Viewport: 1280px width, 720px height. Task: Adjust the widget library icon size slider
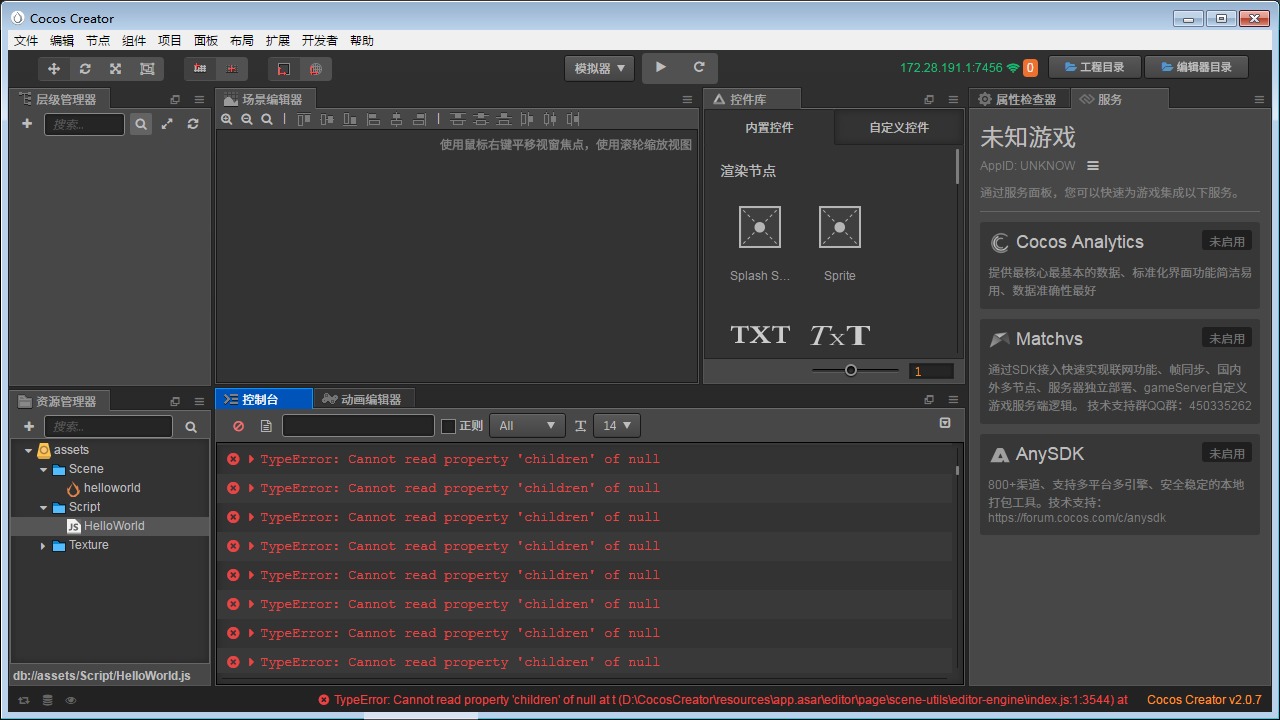point(855,370)
